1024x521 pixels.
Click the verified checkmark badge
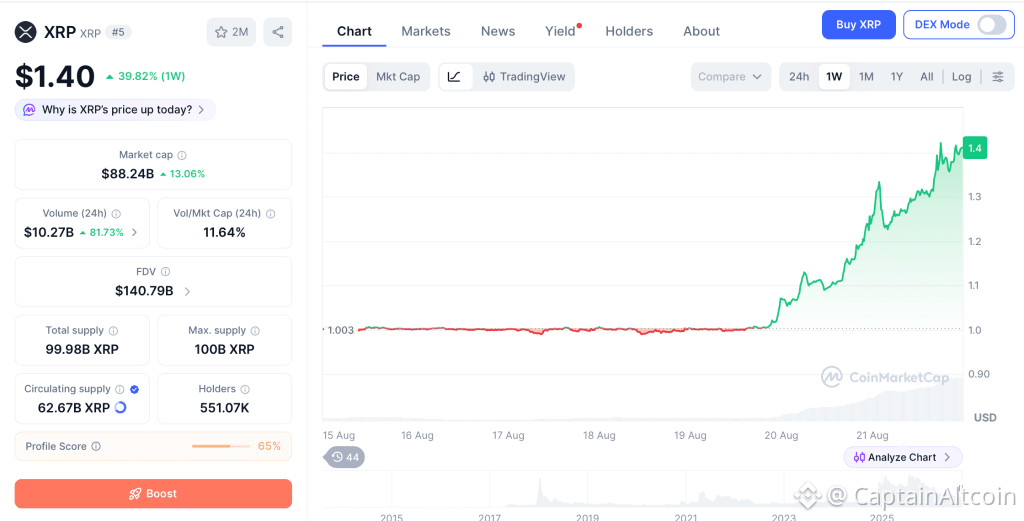coord(134,389)
